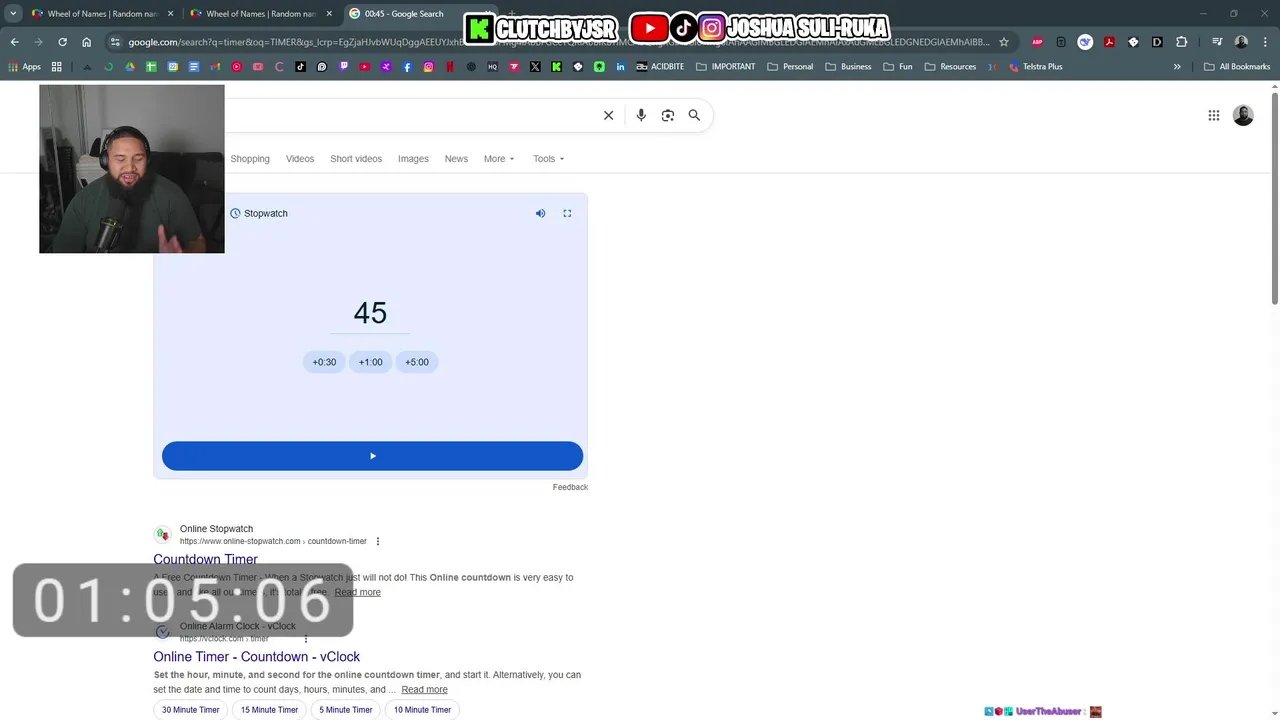Open the Telstra Plus bookmark

(1035, 67)
